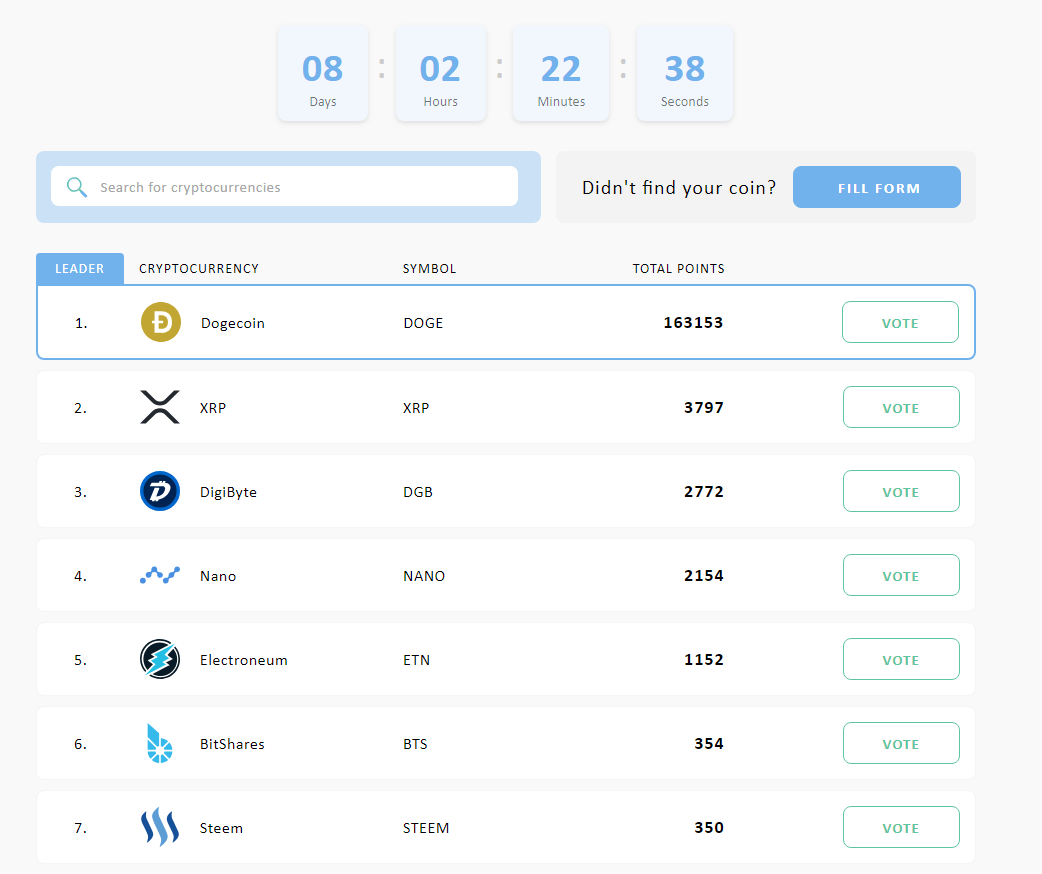Click the ETN symbol text
The image size is (1042, 874).
417,660
